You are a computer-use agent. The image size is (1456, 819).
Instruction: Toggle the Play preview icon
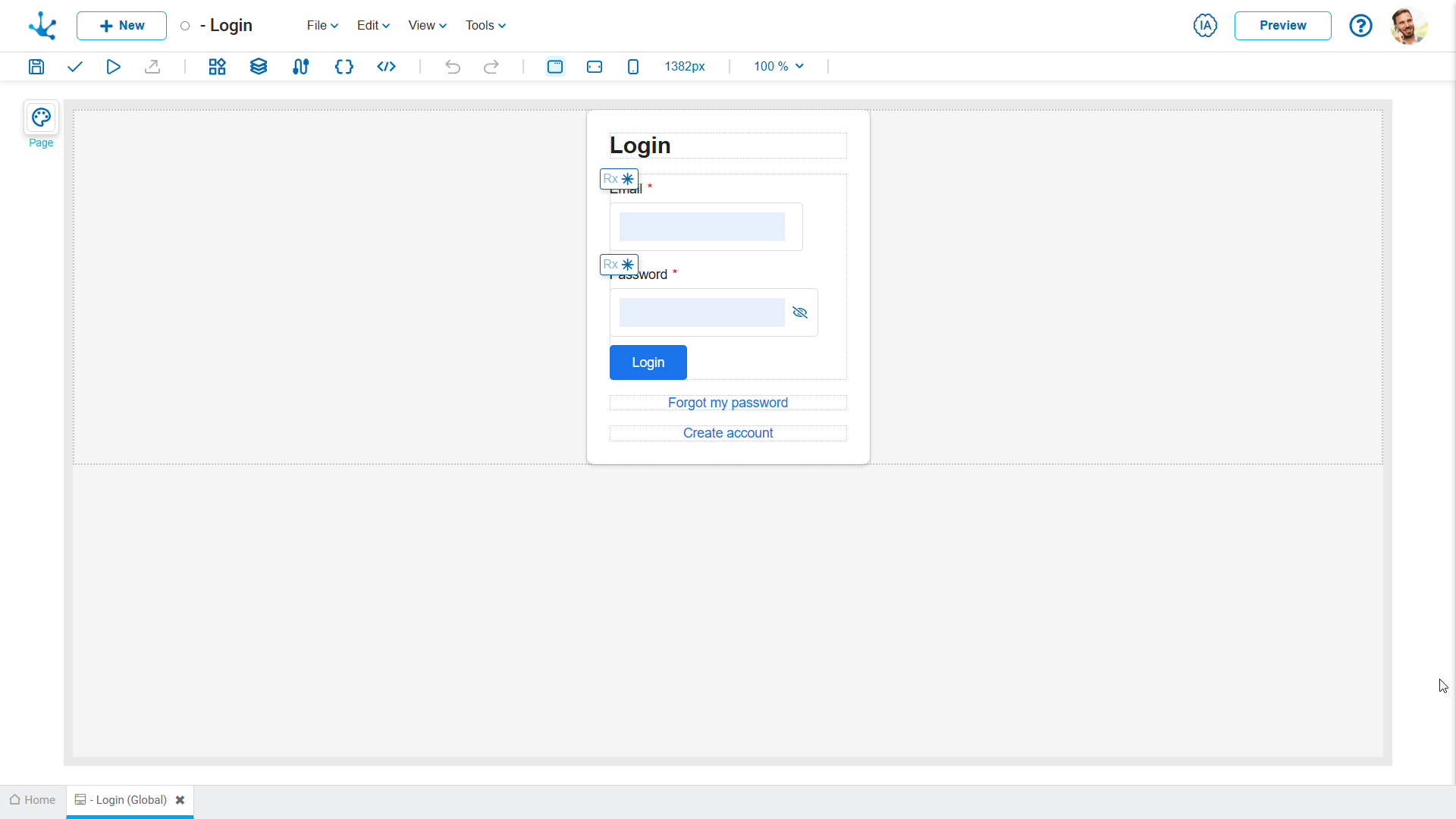pyautogui.click(x=114, y=66)
